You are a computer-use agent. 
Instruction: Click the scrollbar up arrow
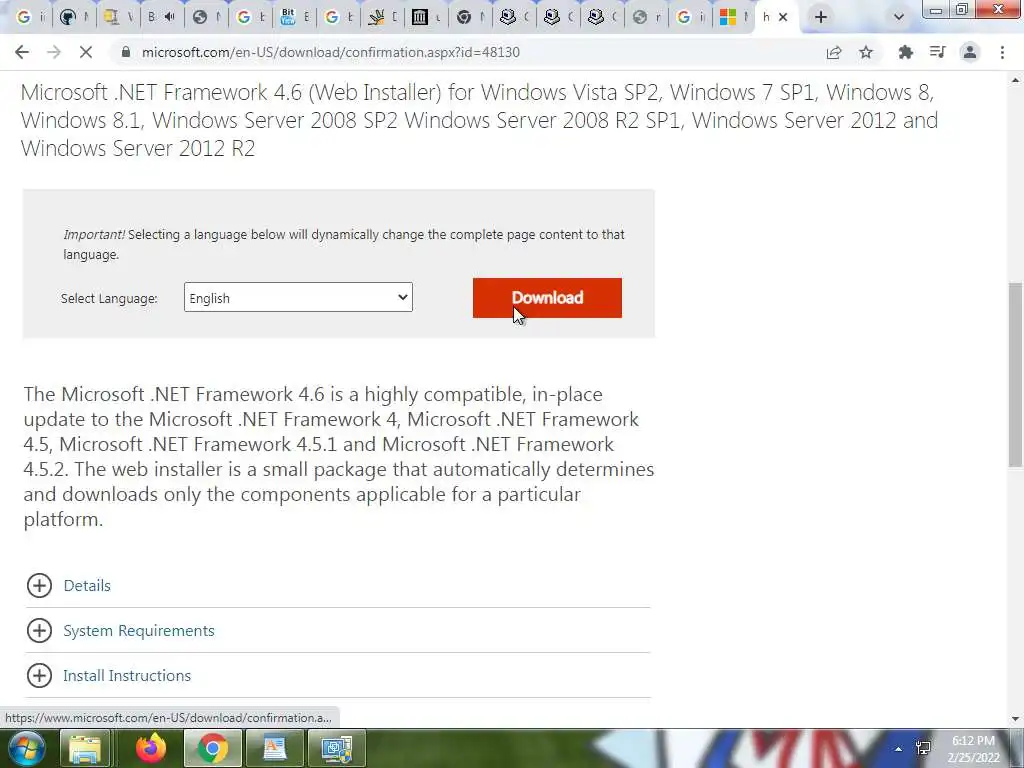[1015, 80]
